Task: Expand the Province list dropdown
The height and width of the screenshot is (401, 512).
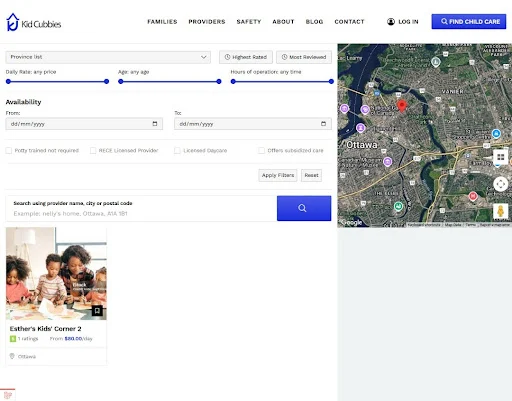Action: point(108,57)
